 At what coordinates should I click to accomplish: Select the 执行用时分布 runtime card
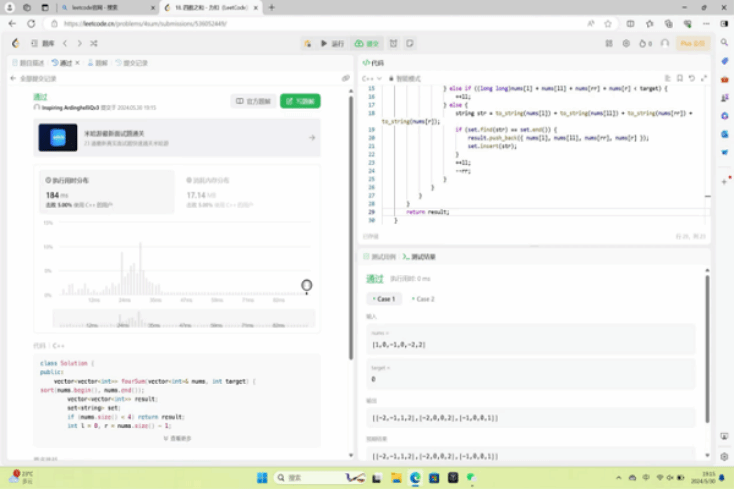(105, 190)
